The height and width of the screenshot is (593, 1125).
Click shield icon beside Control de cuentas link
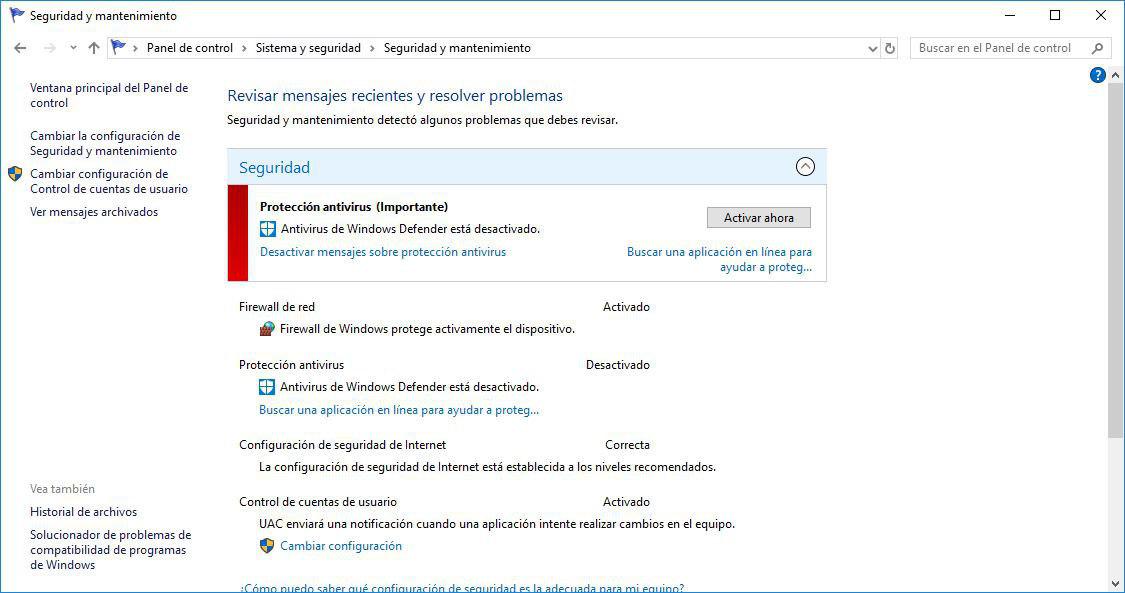(15, 174)
